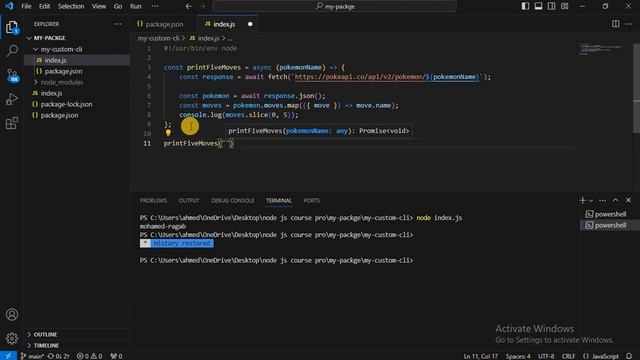Close the terminal panel
This screenshot has width=640, height=360.
[629, 200]
